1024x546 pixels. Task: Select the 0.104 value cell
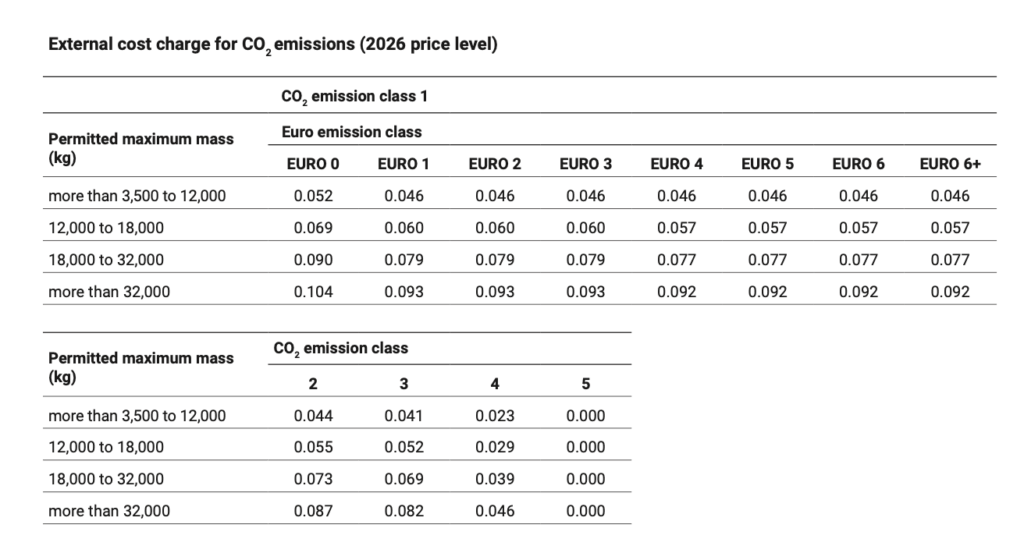coord(313,292)
